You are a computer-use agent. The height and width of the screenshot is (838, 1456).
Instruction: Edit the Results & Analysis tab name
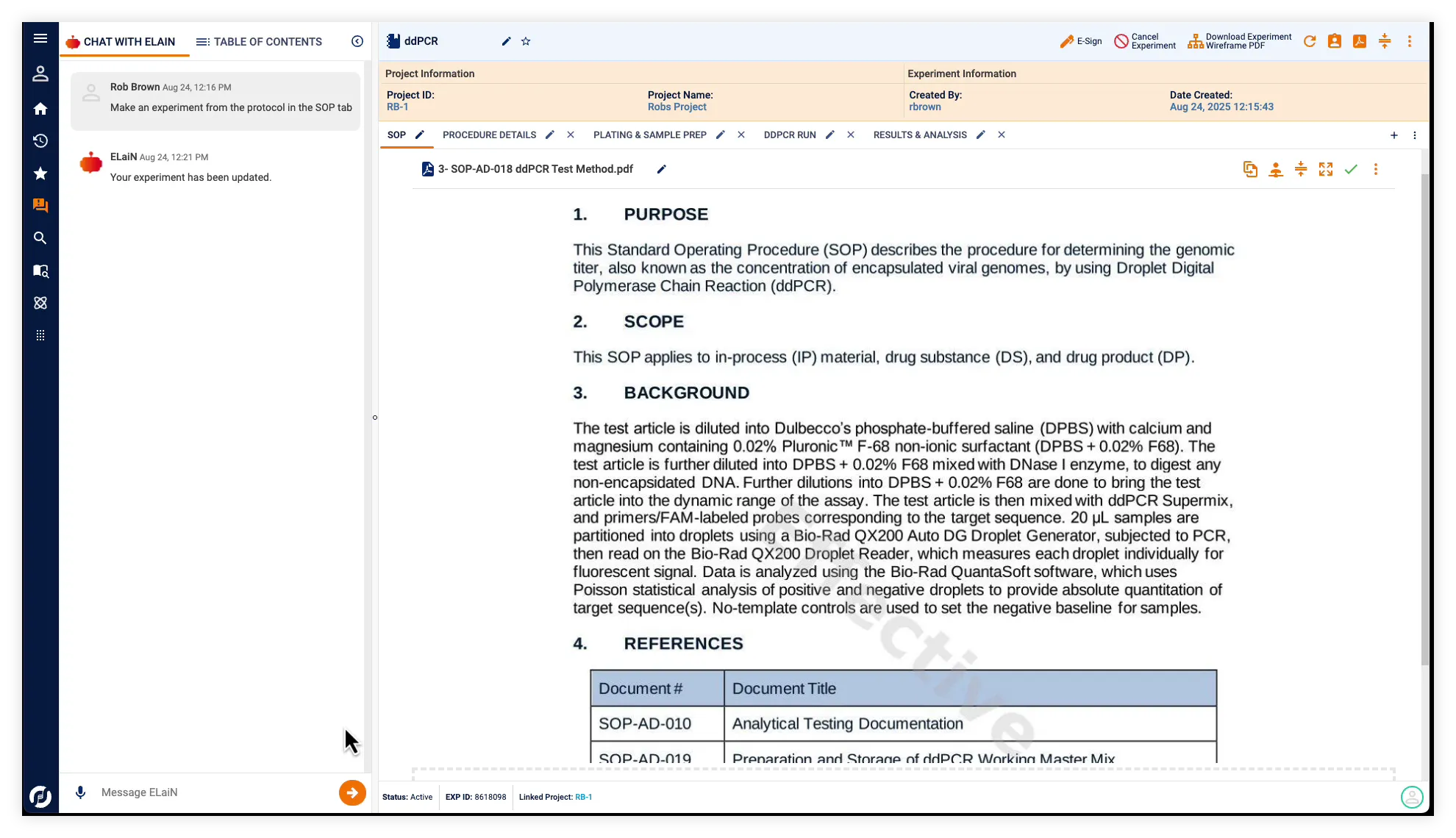pyautogui.click(x=981, y=135)
